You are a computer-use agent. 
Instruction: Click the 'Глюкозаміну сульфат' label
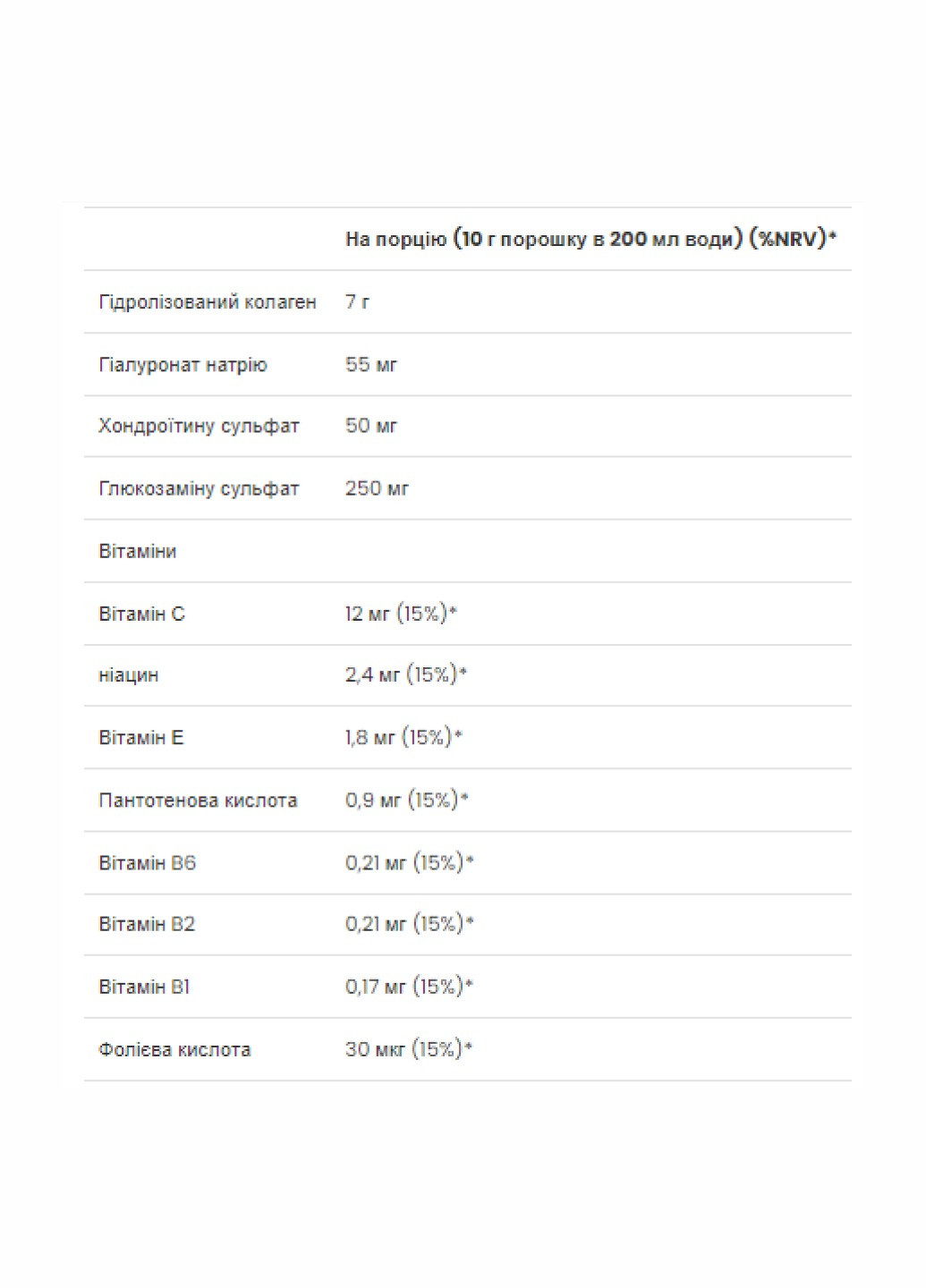[x=199, y=488]
